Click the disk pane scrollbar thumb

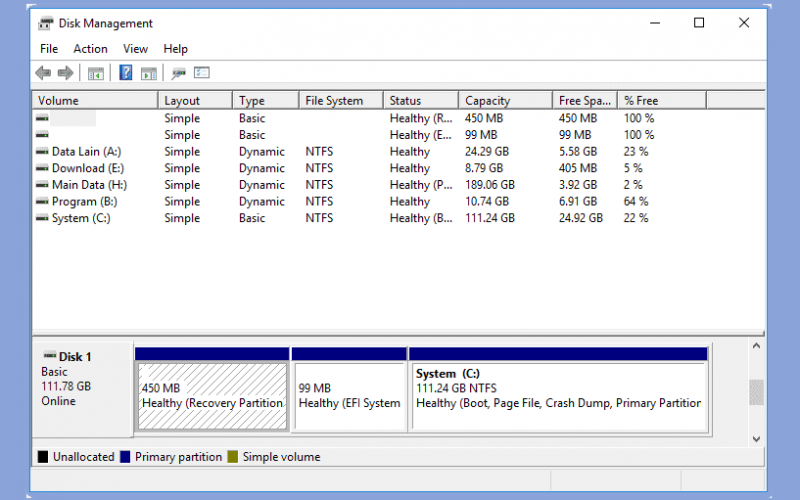click(756, 393)
